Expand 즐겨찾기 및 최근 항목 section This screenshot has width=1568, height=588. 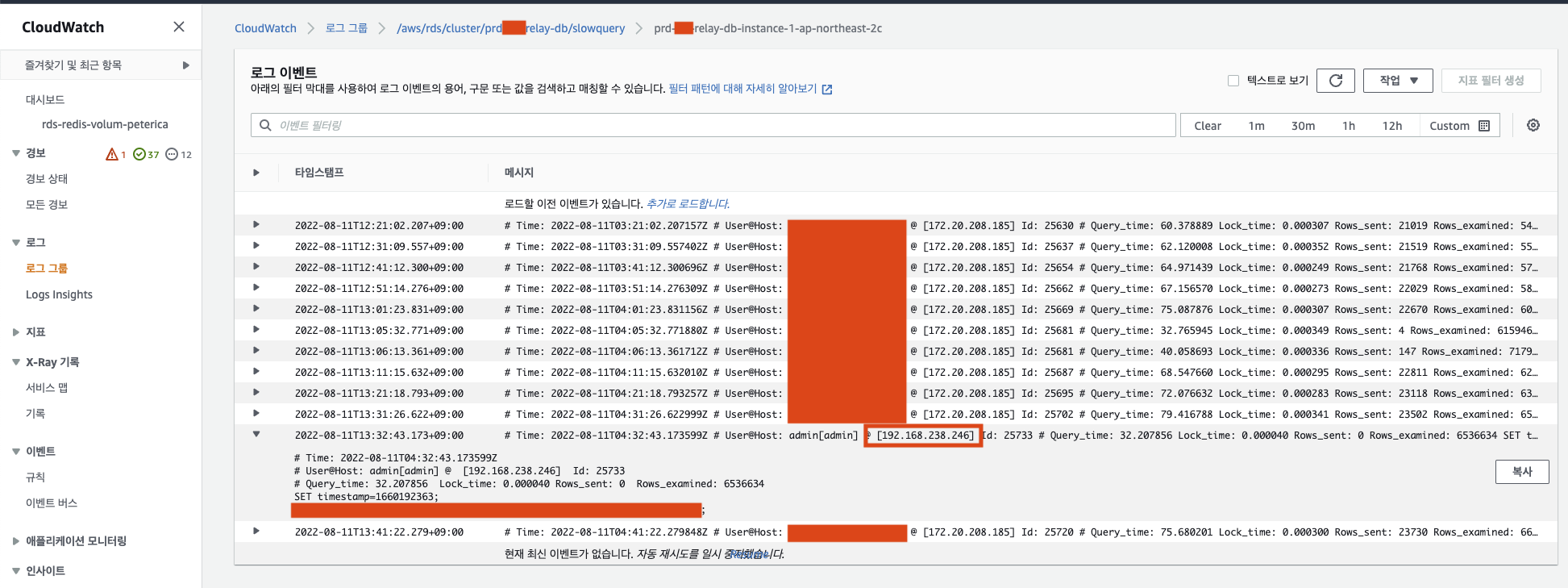tap(186, 65)
